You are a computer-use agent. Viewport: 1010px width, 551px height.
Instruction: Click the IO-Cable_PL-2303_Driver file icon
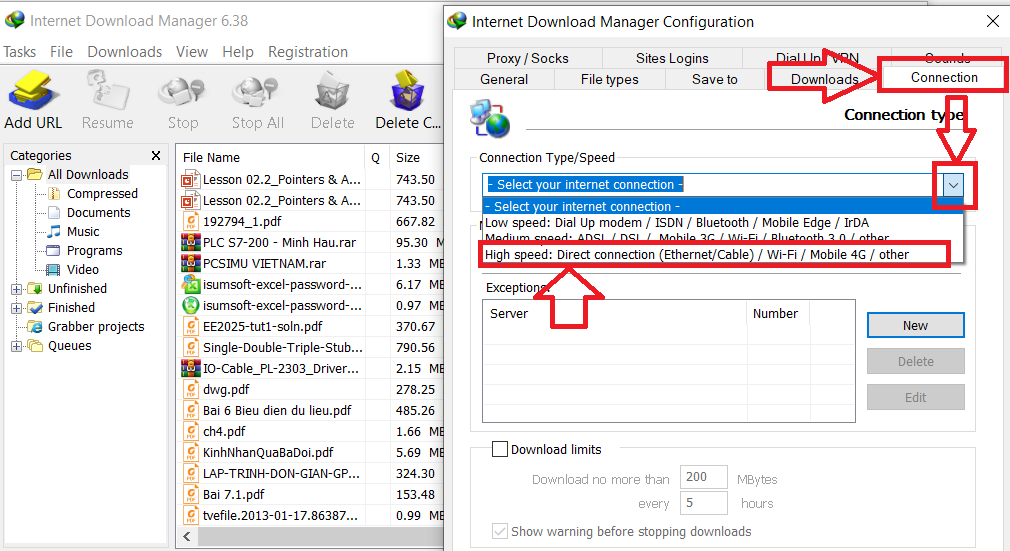[191, 369]
